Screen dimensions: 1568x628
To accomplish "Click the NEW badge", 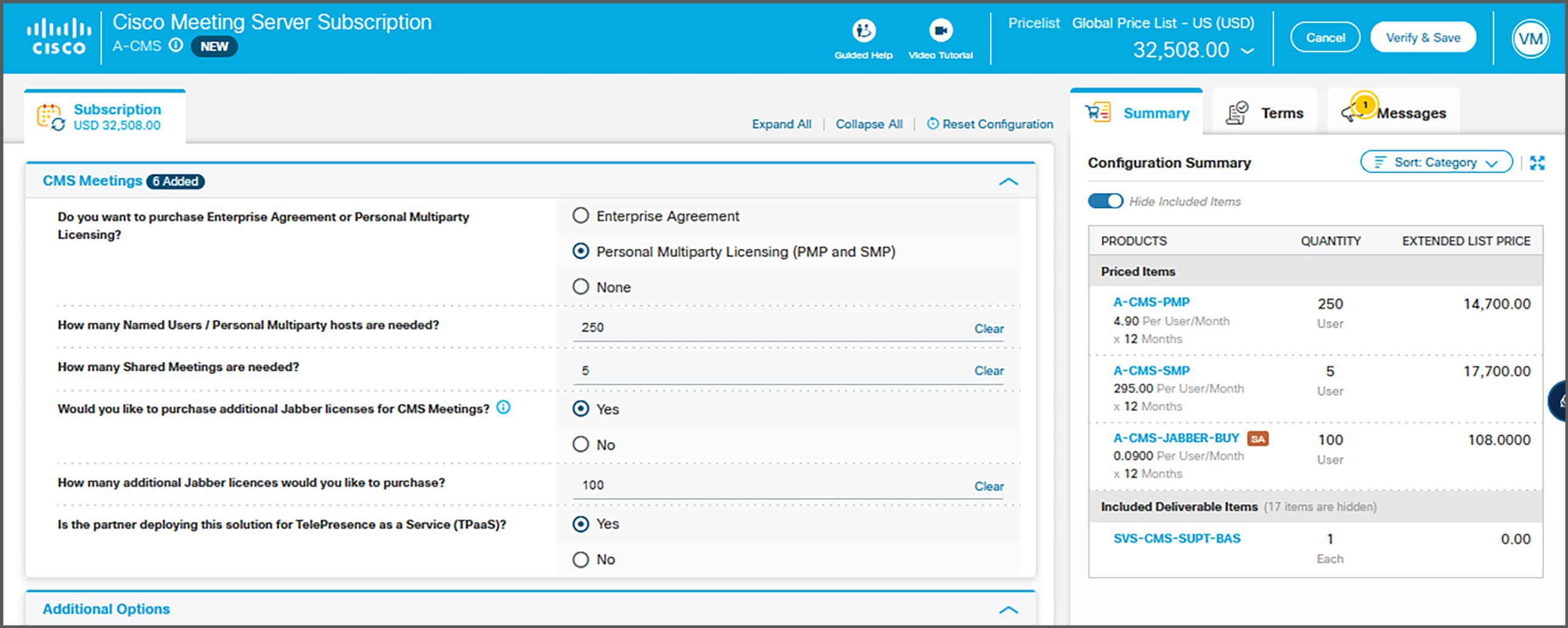I will click(x=215, y=46).
